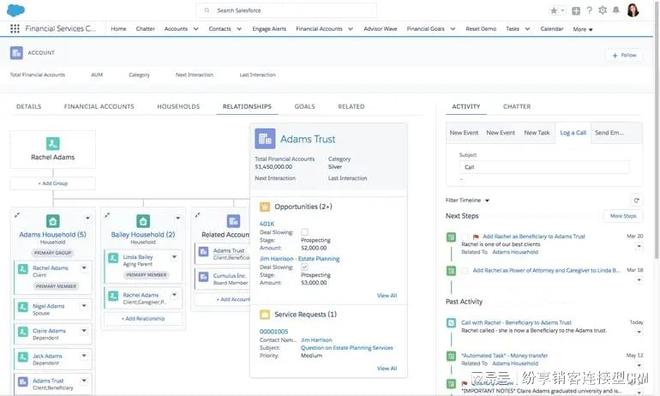The width and height of the screenshot is (660, 396).
Task: Open the Setup gear icon
Action: (x=602, y=11)
